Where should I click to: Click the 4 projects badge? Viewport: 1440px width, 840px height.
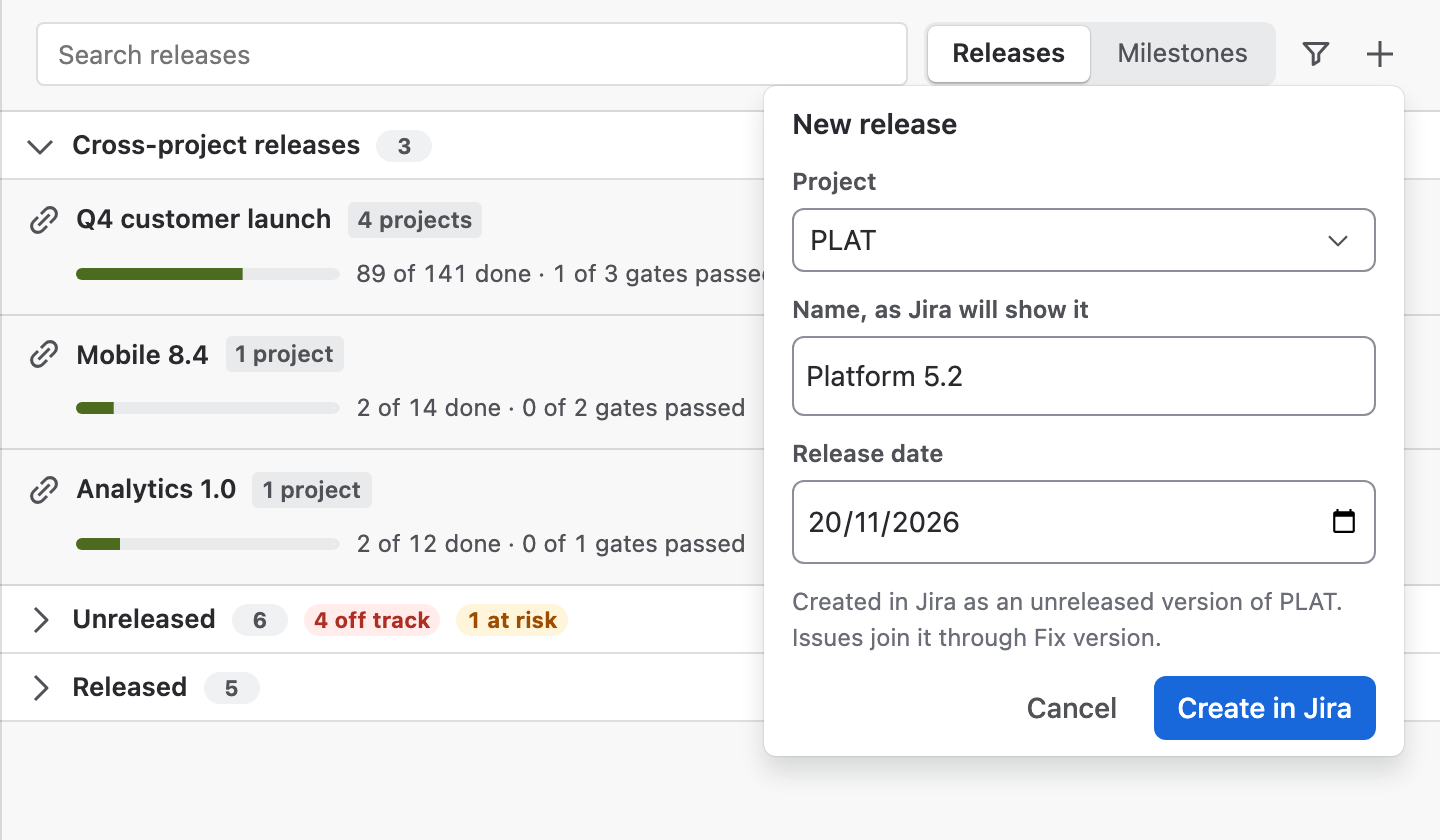click(x=415, y=220)
